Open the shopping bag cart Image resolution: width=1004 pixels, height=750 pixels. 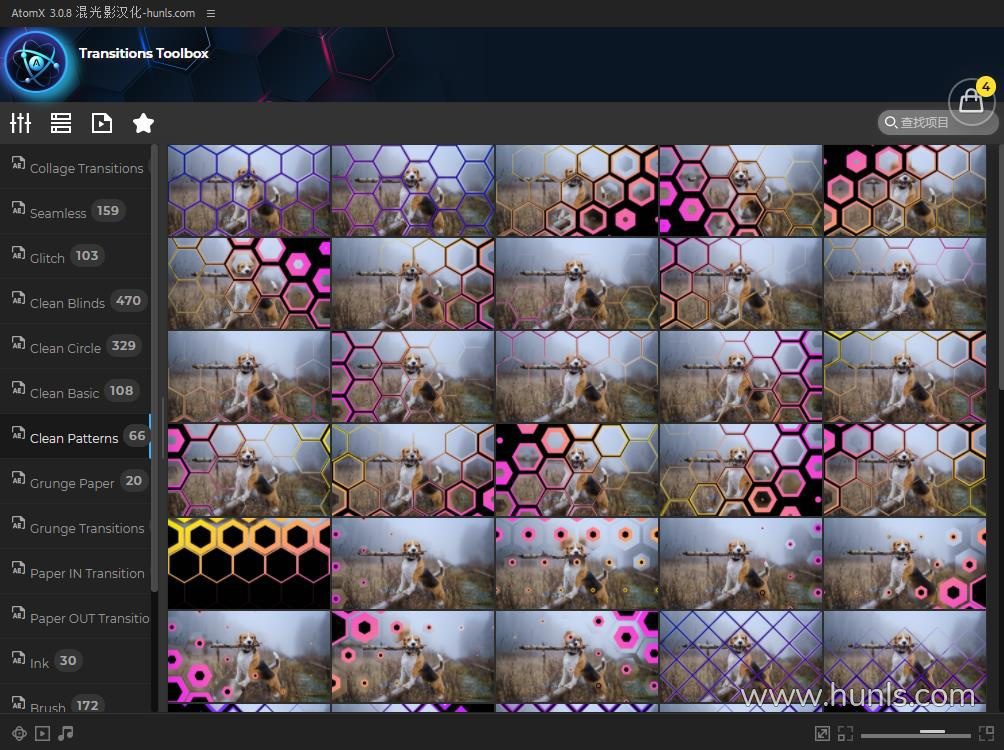tap(971, 101)
